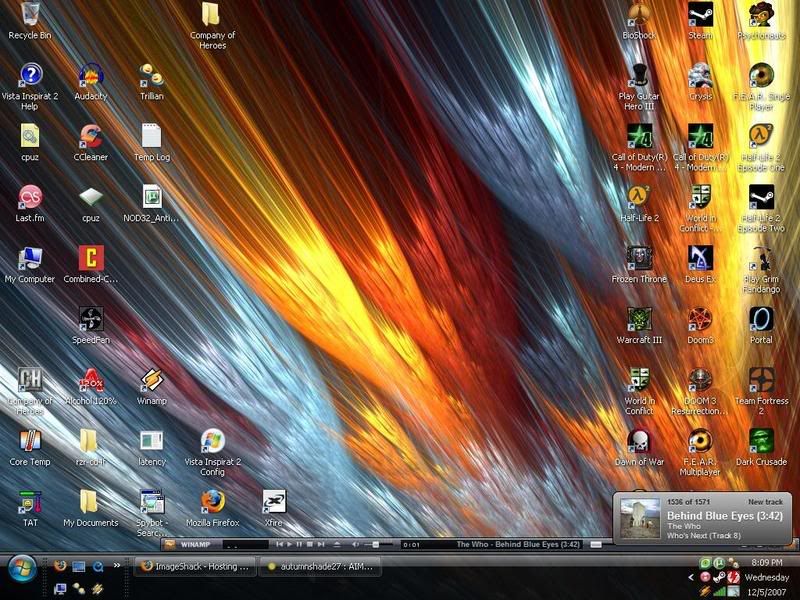
Task: Select the Trillian desktop shortcut
Action: [x=152, y=82]
